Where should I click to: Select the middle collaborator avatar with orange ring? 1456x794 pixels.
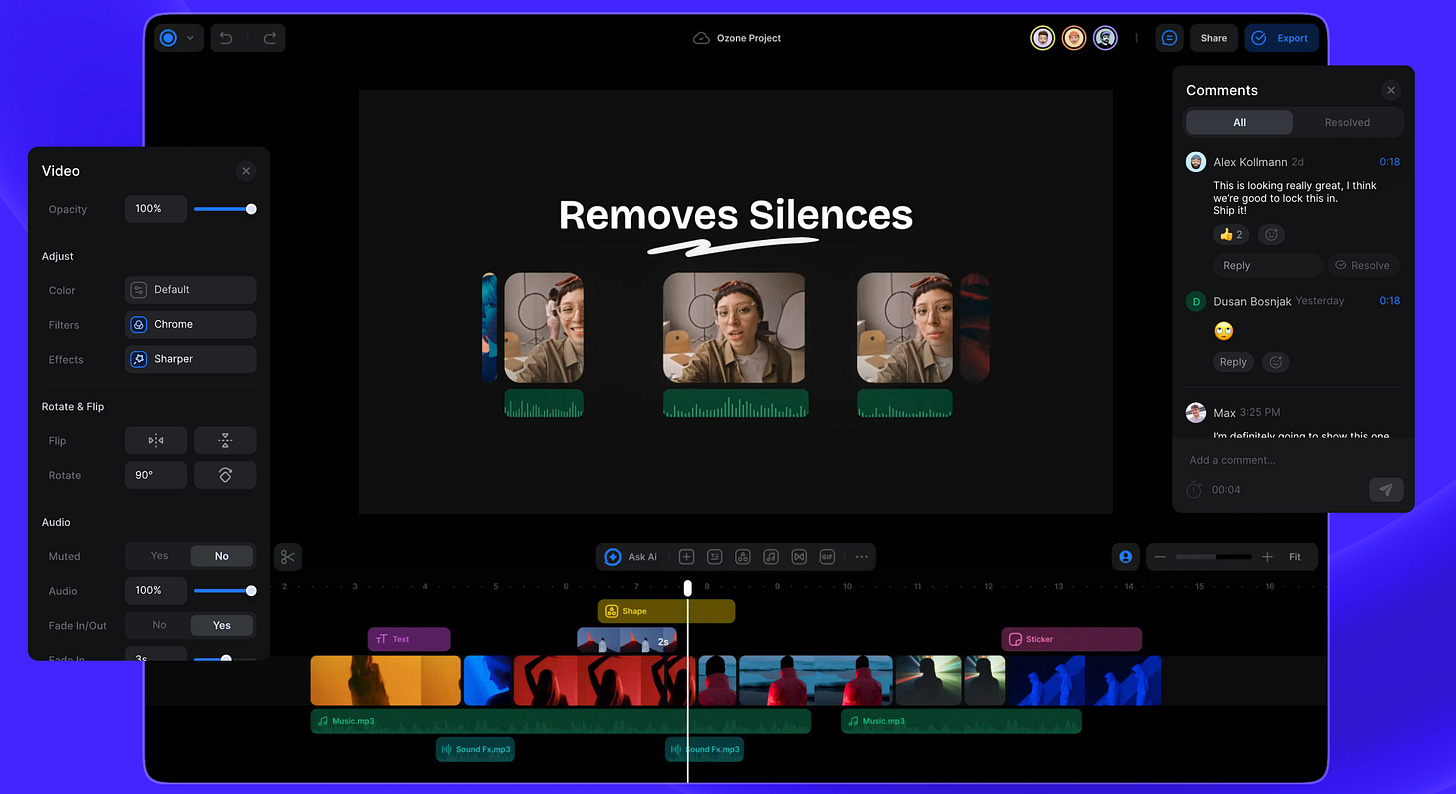point(1074,38)
